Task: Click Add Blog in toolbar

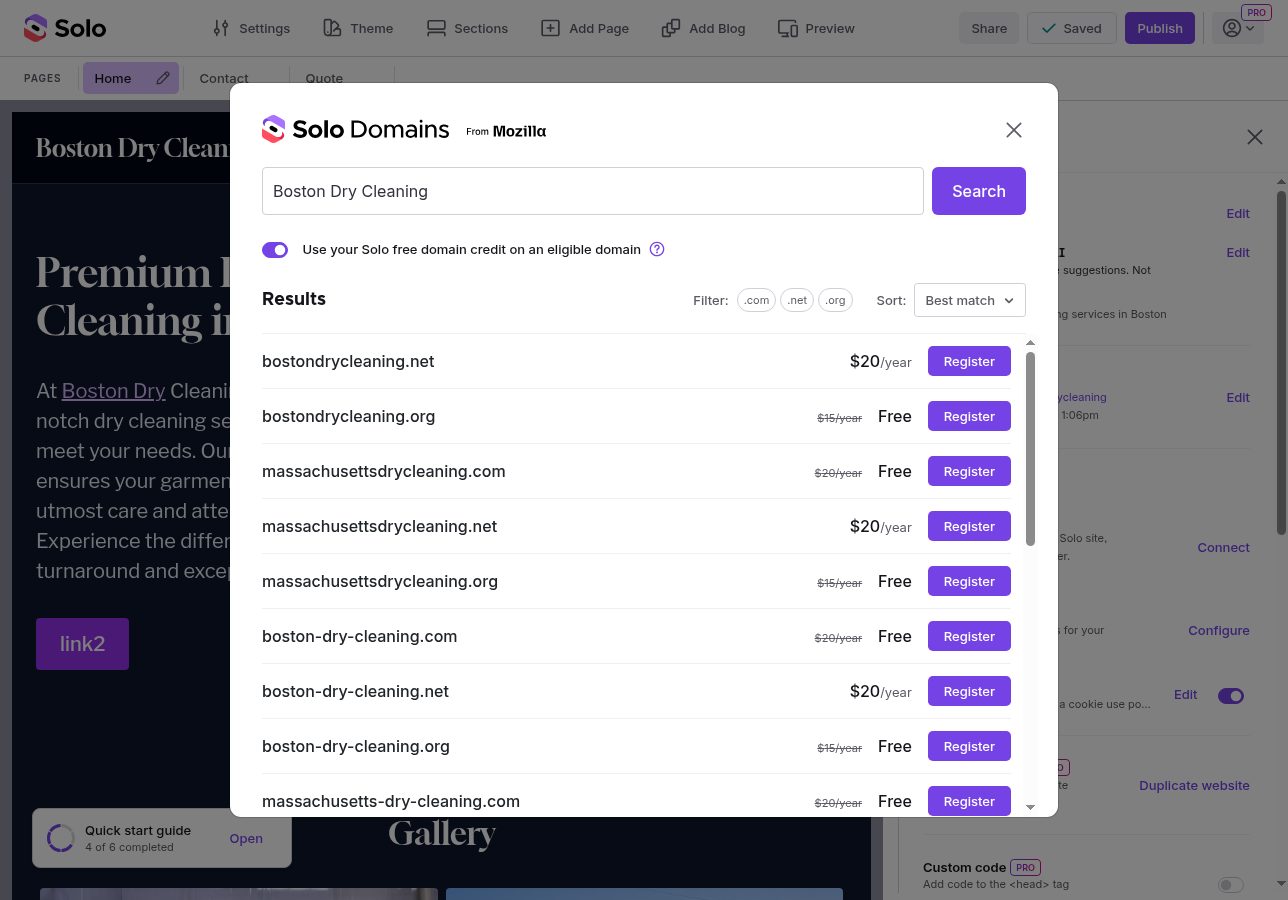Action: coord(704,28)
